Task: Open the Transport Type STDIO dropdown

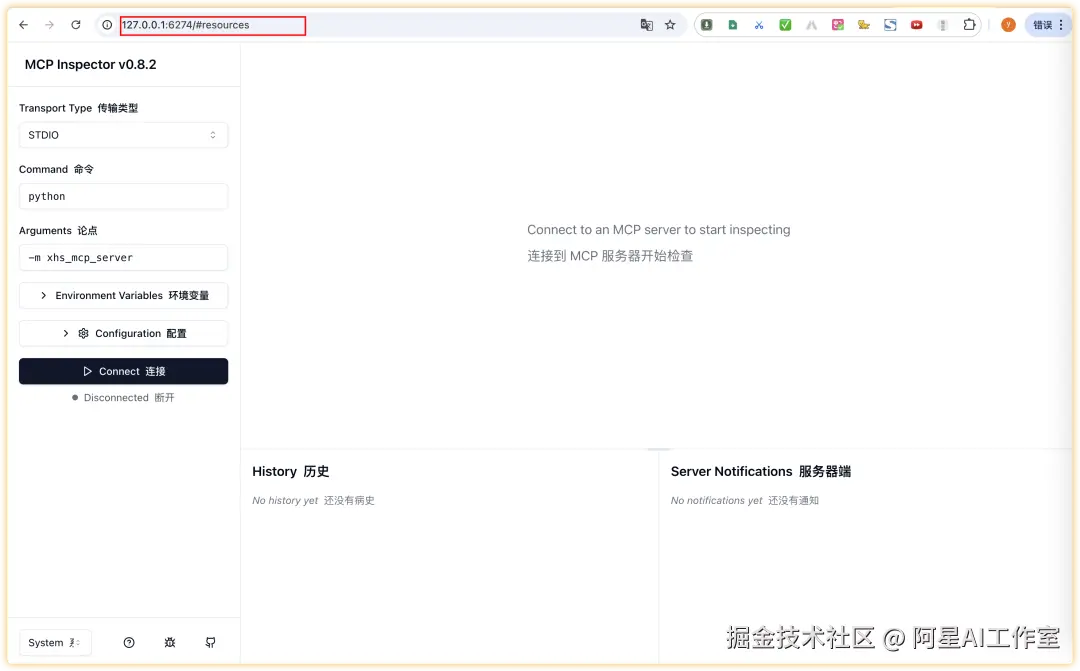Action: pyautogui.click(x=123, y=135)
